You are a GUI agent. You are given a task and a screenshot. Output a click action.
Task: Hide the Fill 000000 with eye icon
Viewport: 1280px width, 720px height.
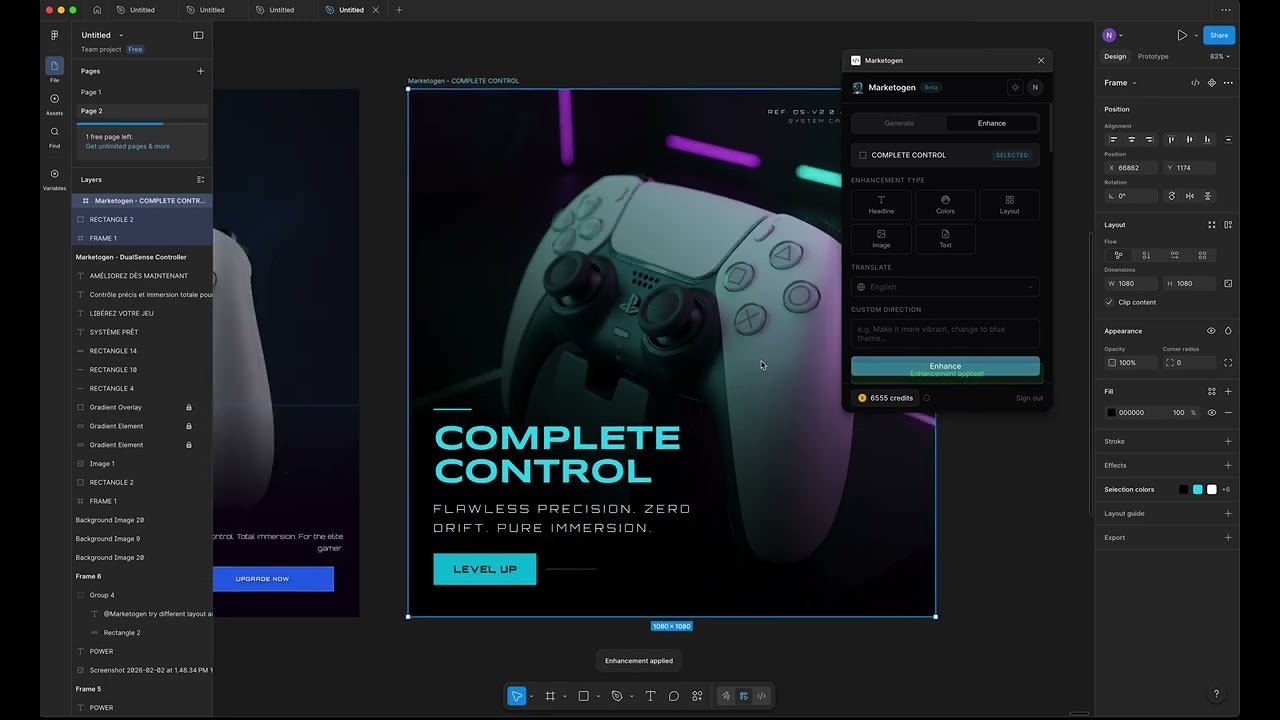(1211, 412)
